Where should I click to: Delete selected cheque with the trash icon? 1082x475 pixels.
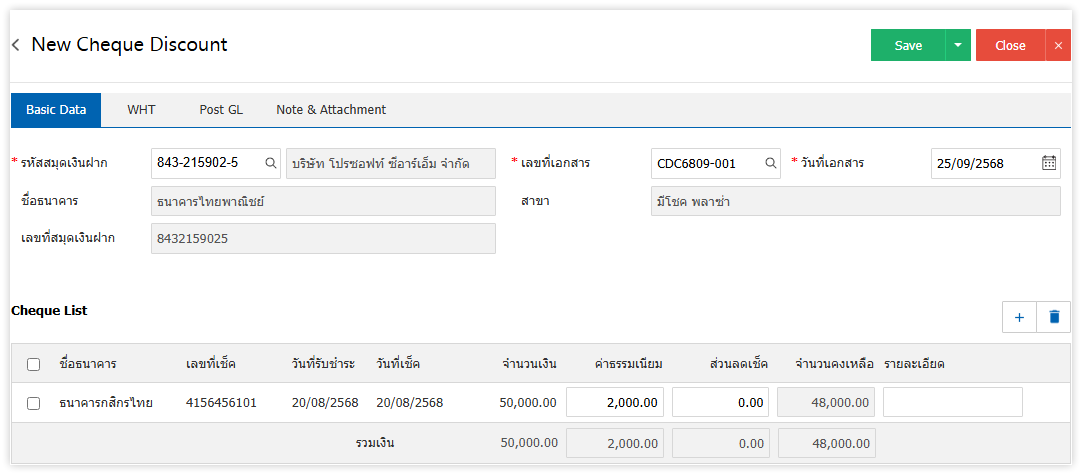pos(1053,317)
